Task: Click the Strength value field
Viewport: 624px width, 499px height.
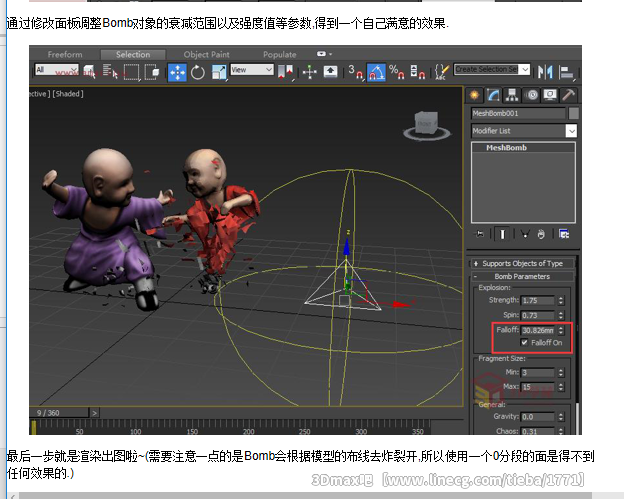Action: [x=538, y=300]
